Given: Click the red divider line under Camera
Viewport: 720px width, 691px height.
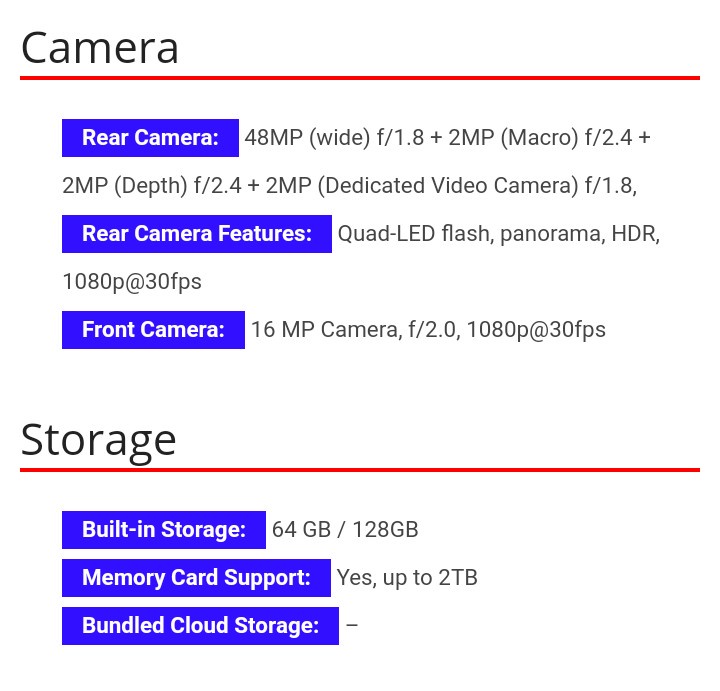Looking at the screenshot, I should click(360, 77).
